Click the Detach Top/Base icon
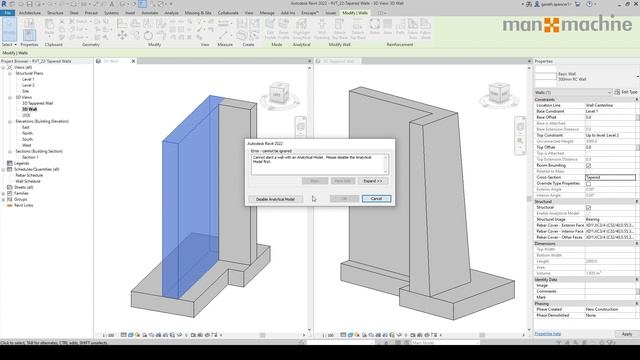 (x=358, y=29)
